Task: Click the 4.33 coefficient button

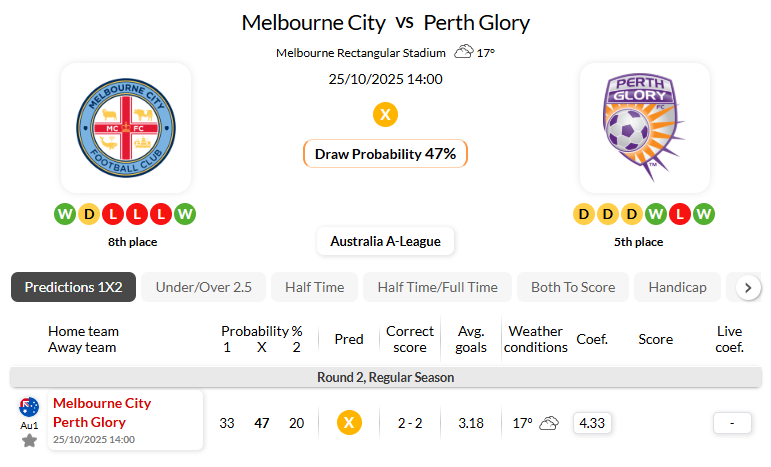Action: click(593, 423)
